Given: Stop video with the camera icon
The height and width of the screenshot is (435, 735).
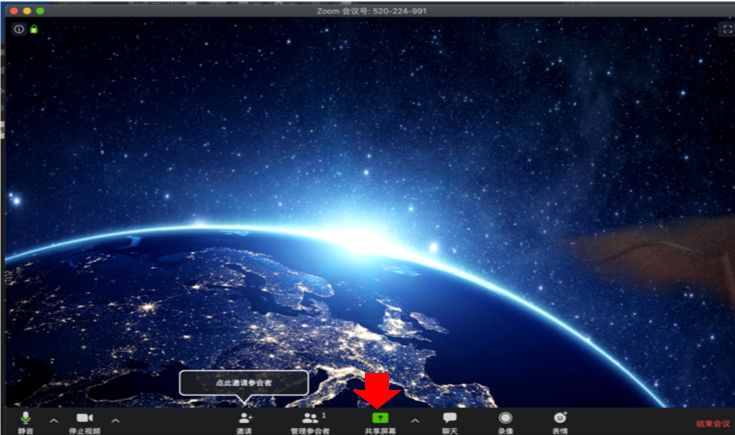Looking at the screenshot, I should tap(85, 422).
